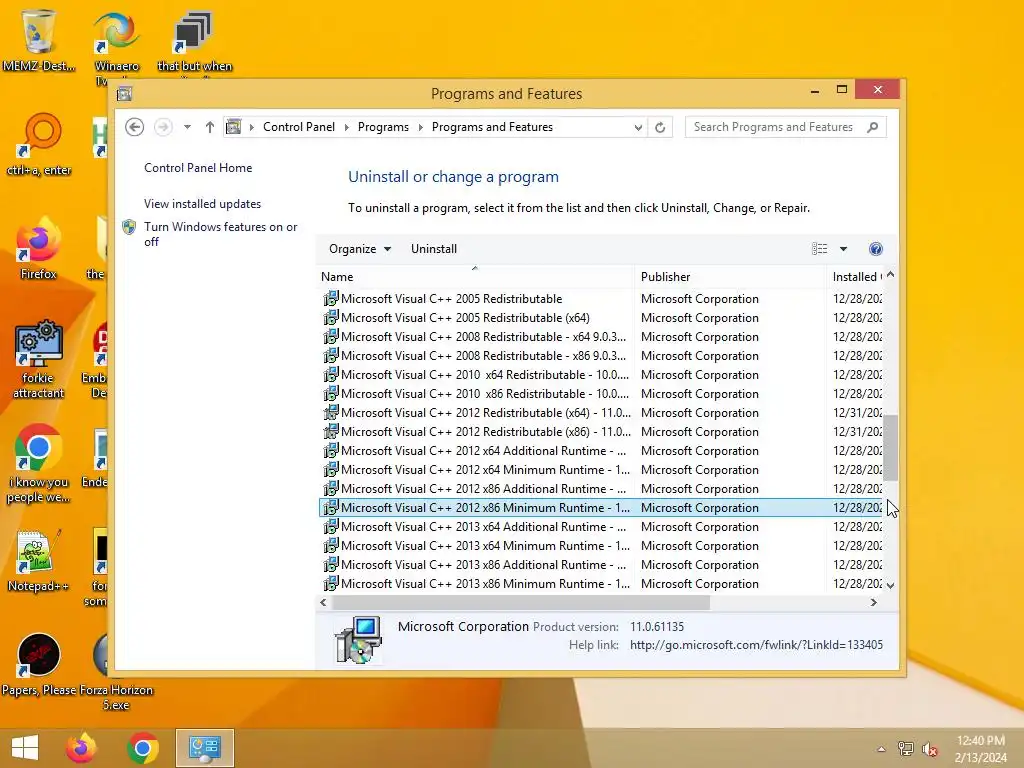Change view with the view icon button
This screenshot has height=768, width=1024.
[x=820, y=249]
